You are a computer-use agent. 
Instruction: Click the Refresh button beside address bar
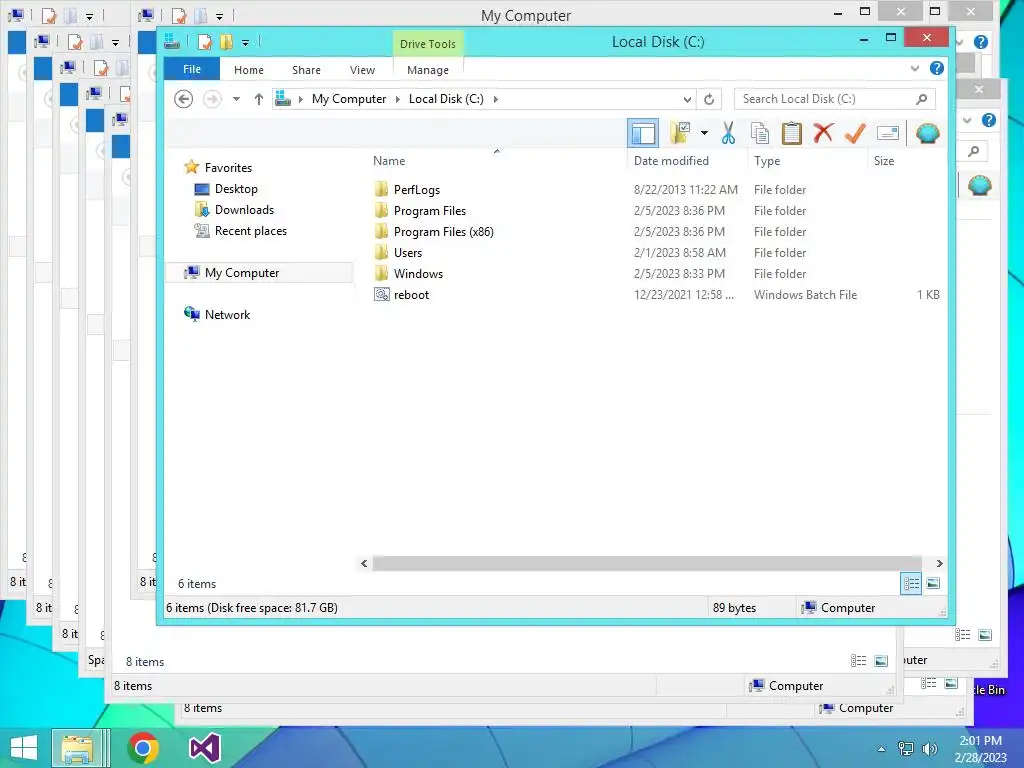click(709, 99)
